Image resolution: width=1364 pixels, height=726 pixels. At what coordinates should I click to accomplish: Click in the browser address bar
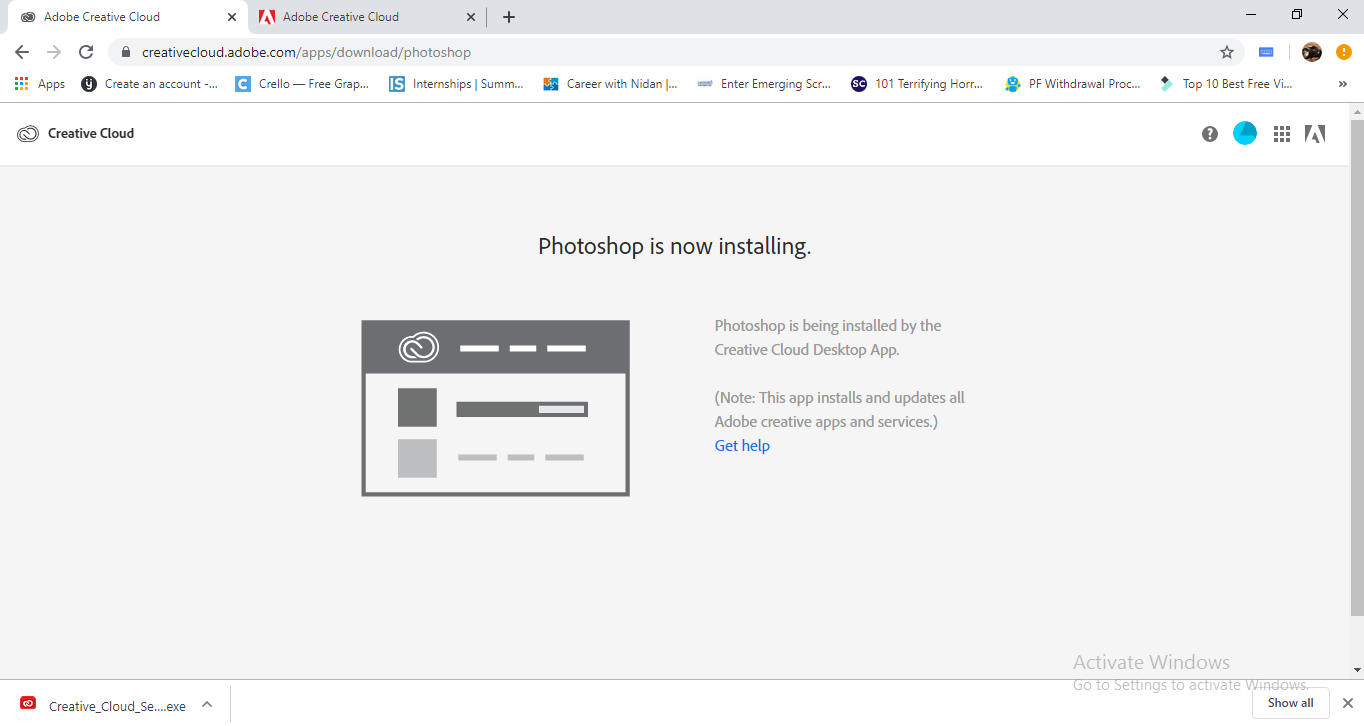pyautogui.click(x=600, y=51)
